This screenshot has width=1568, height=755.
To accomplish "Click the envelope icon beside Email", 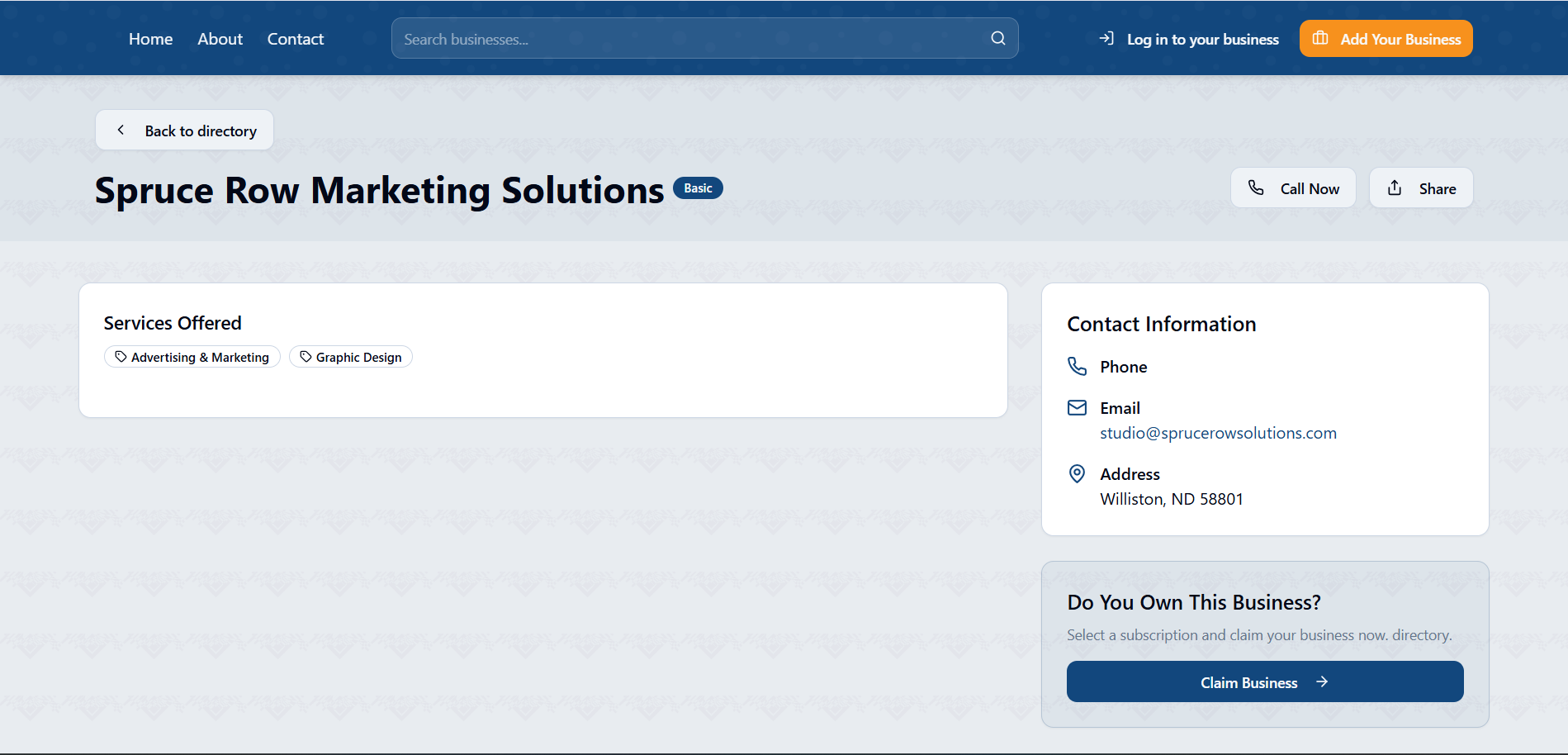I will point(1078,407).
